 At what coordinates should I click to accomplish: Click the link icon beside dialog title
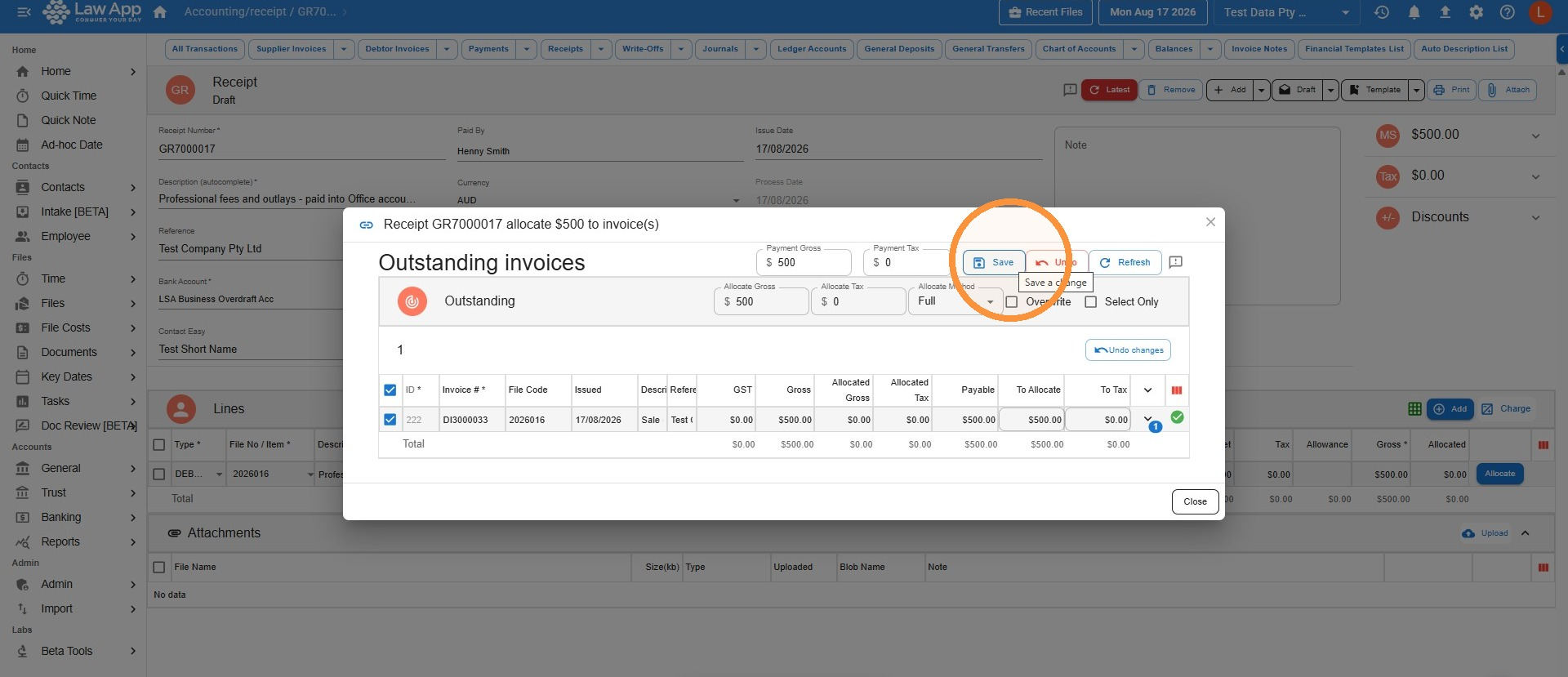pyautogui.click(x=367, y=225)
